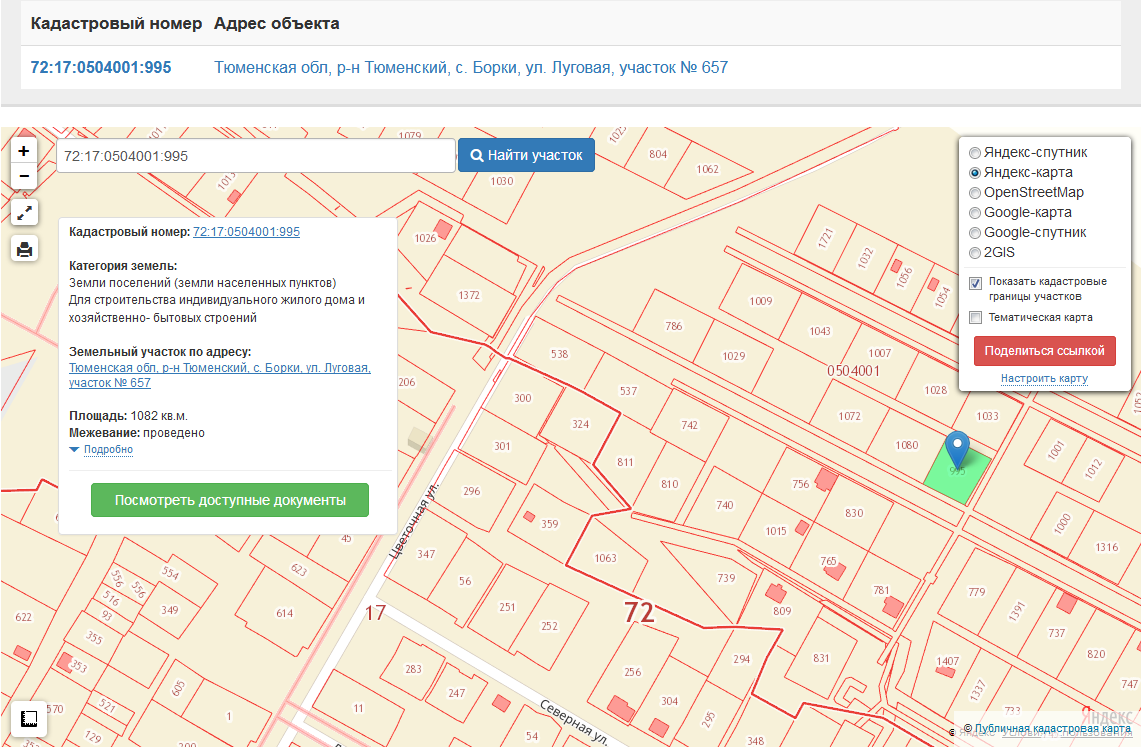Open cadastral number link in info panel
The image size is (1142, 749).
coord(246,232)
